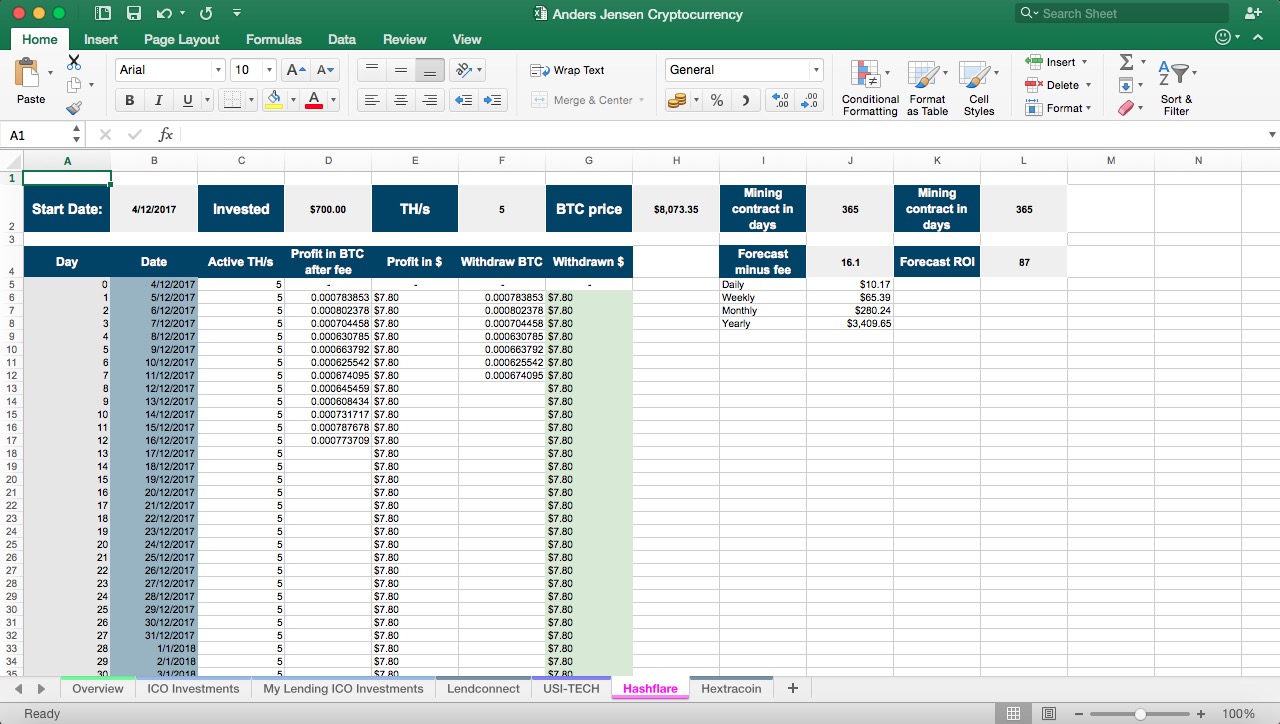This screenshot has width=1280, height=724.
Task: Open the Overview sheet tab
Action: 98,688
